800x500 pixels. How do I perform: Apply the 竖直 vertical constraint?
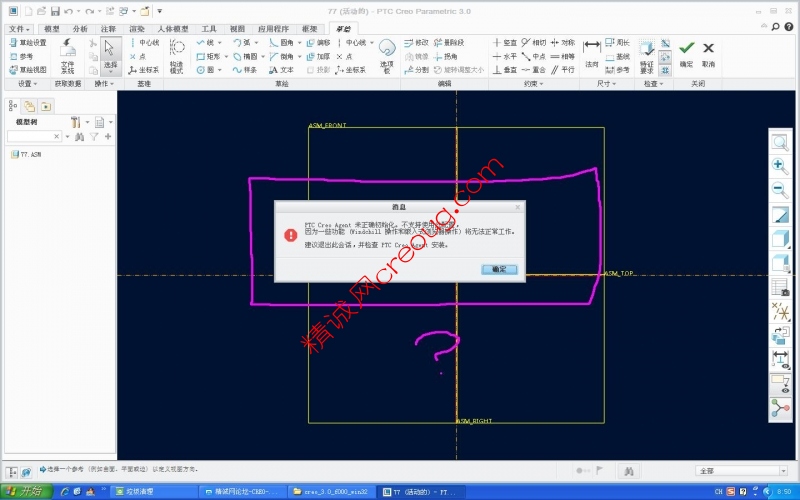click(x=505, y=43)
